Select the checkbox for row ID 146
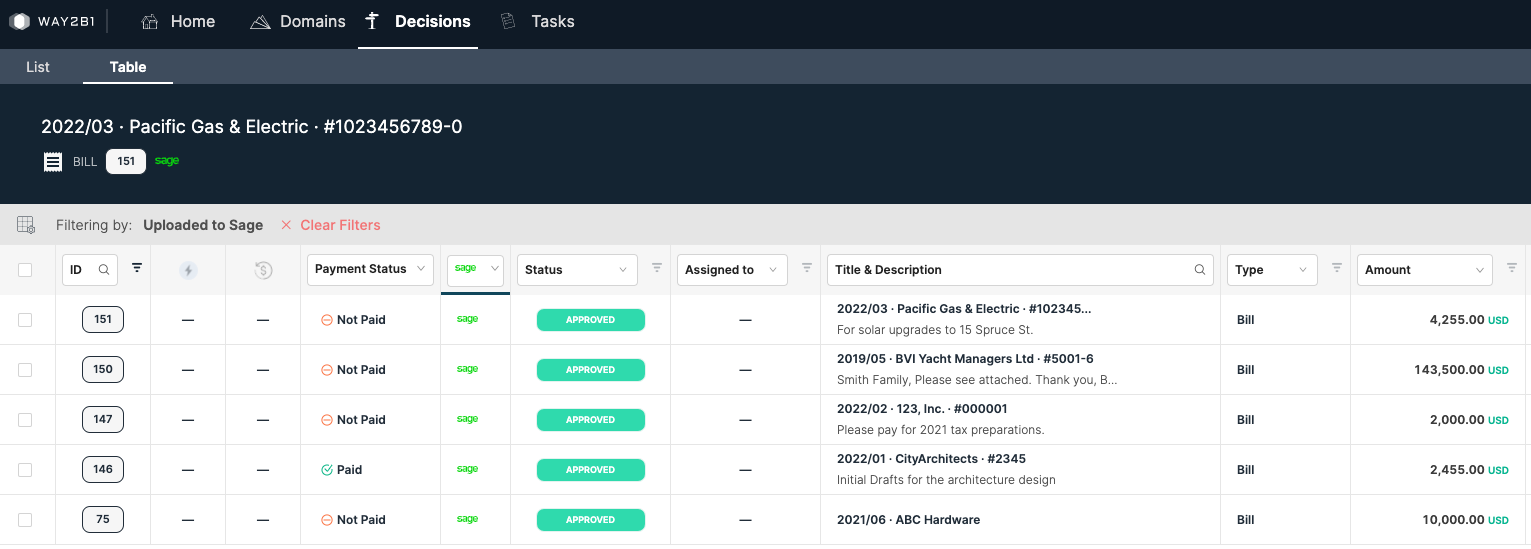The width and height of the screenshot is (1531, 549). click(x=25, y=470)
